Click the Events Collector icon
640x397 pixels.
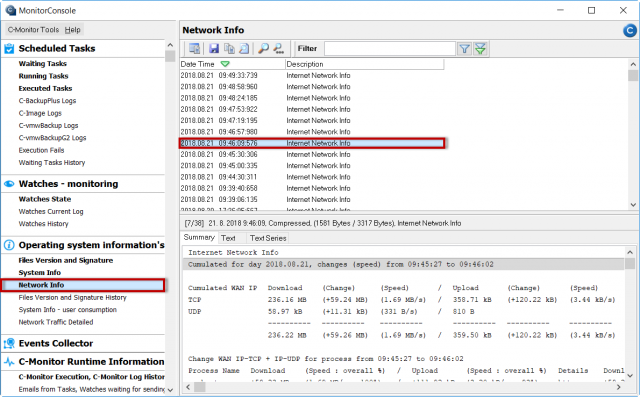[x=9, y=344]
